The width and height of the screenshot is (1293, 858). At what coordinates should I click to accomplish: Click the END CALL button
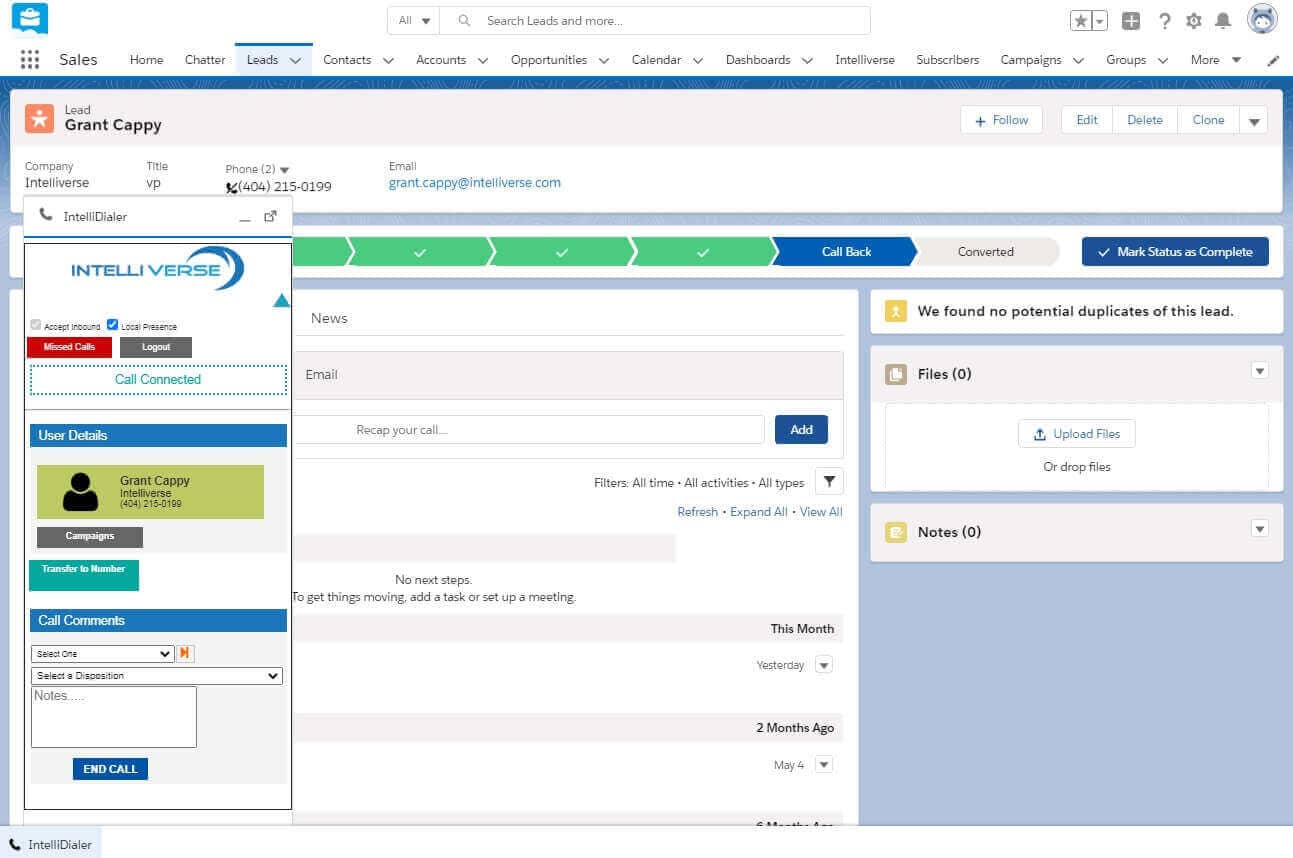(110, 769)
